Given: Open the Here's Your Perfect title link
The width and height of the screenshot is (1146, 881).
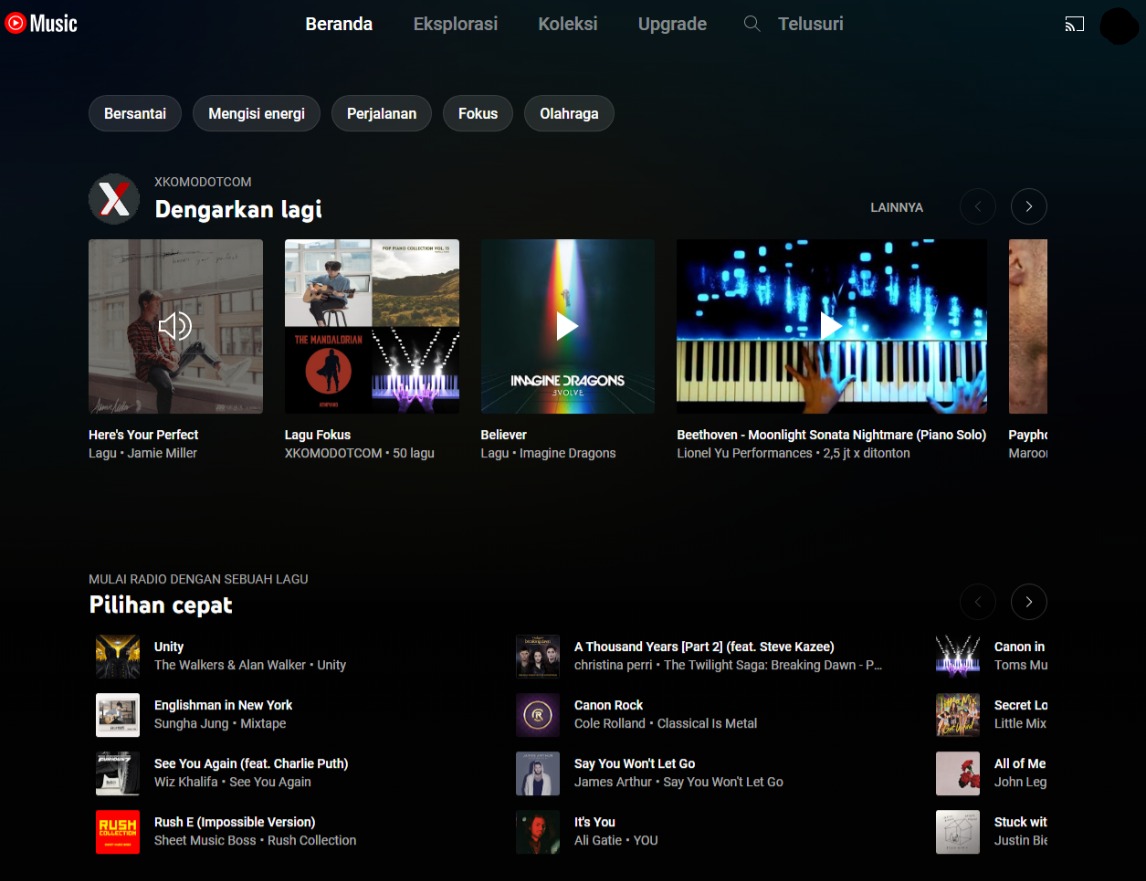Looking at the screenshot, I should point(143,435).
